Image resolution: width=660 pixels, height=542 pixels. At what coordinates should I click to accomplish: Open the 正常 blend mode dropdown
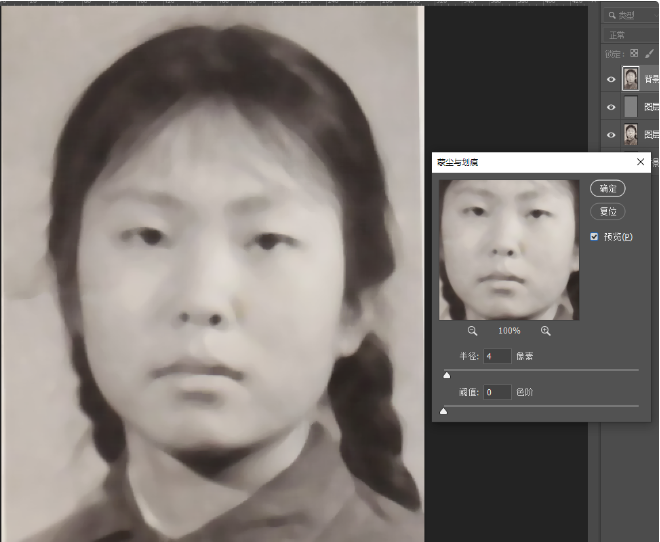coord(631,35)
